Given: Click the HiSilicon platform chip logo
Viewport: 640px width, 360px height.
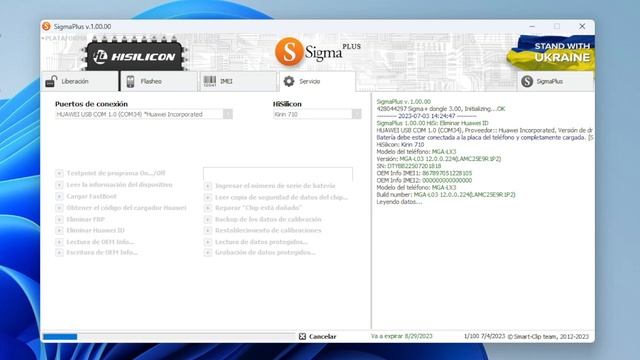Looking at the screenshot, I should (135, 54).
